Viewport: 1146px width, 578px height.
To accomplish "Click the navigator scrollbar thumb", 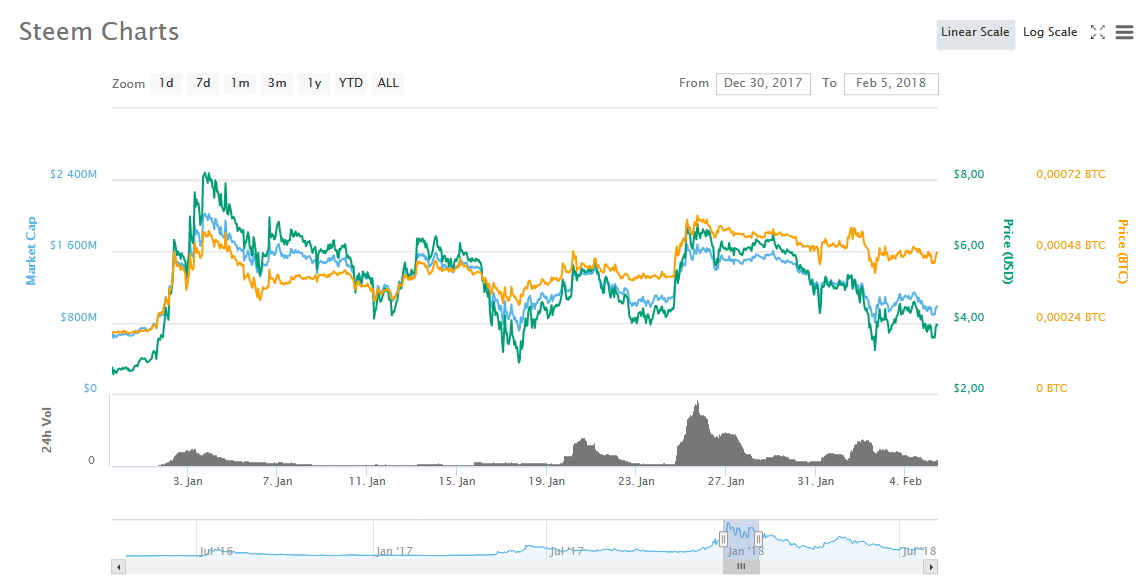I will (x=741, y=566).
